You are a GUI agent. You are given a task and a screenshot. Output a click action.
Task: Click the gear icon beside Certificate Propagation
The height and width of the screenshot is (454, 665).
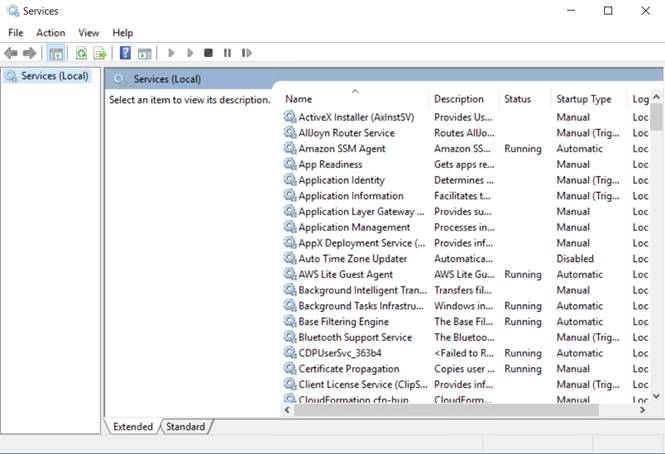290,368
